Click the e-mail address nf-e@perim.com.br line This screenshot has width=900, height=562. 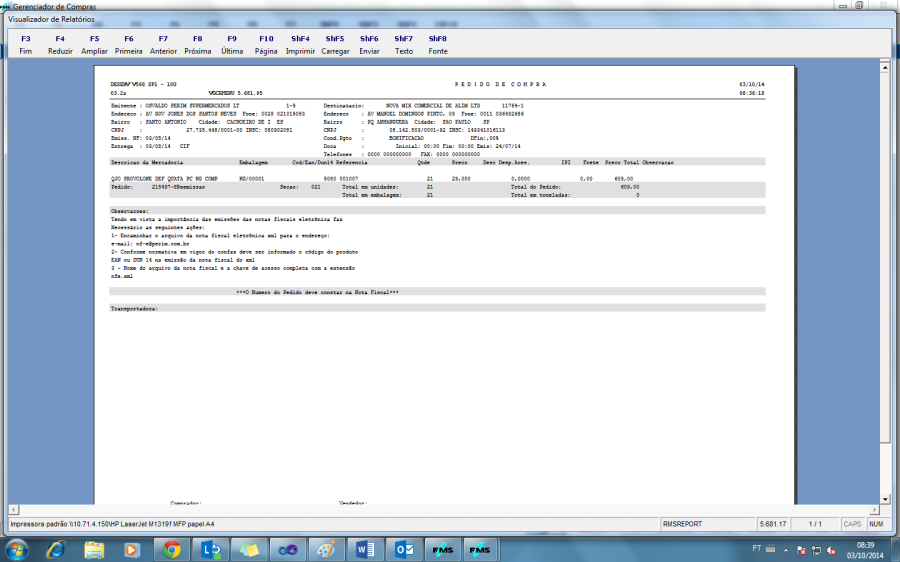150,244
